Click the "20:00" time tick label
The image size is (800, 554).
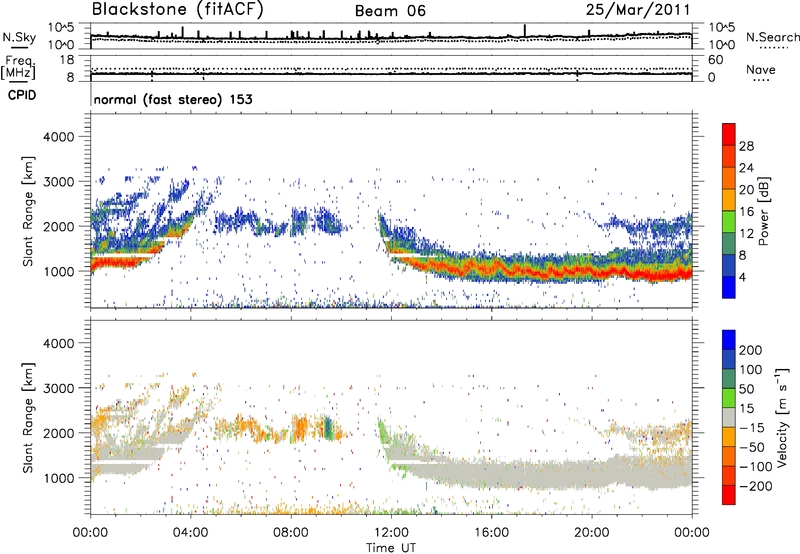click(x=591, y=533)
